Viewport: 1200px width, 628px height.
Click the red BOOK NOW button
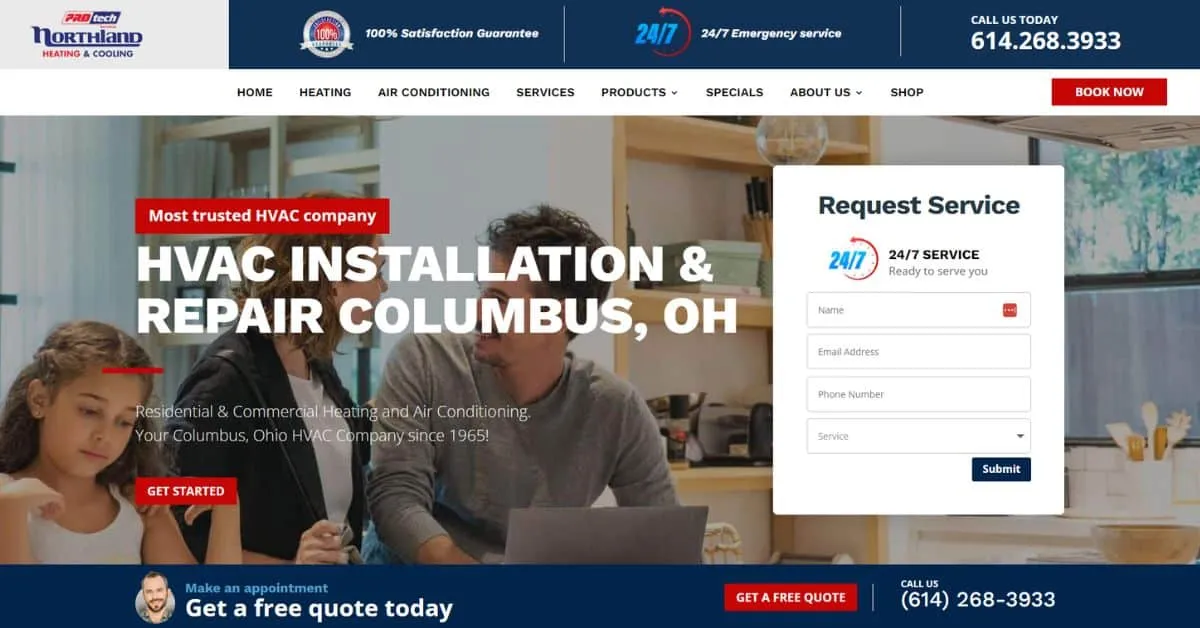[1108, 91]
